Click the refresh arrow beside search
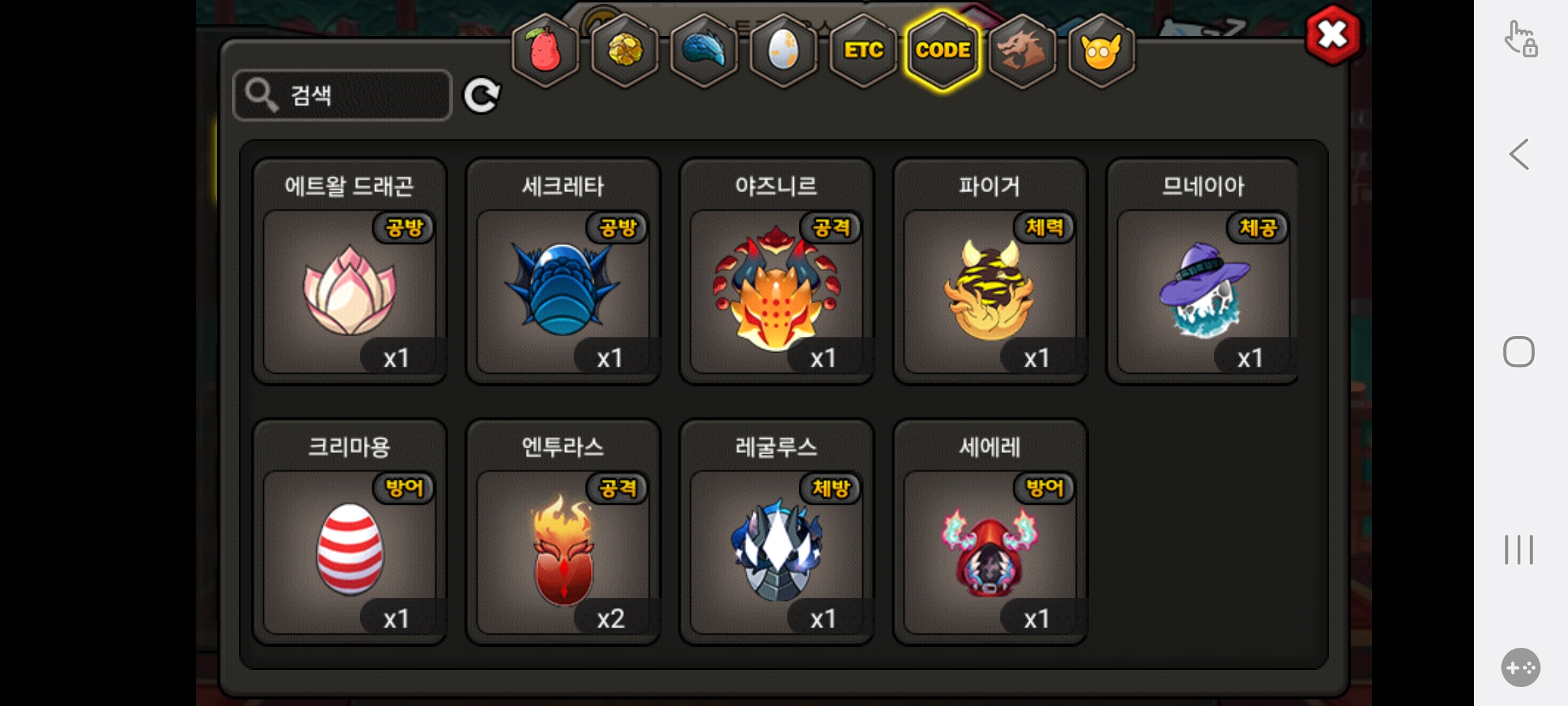The width and height of the screenshot is (1568, 706). (x=482, y=95)
